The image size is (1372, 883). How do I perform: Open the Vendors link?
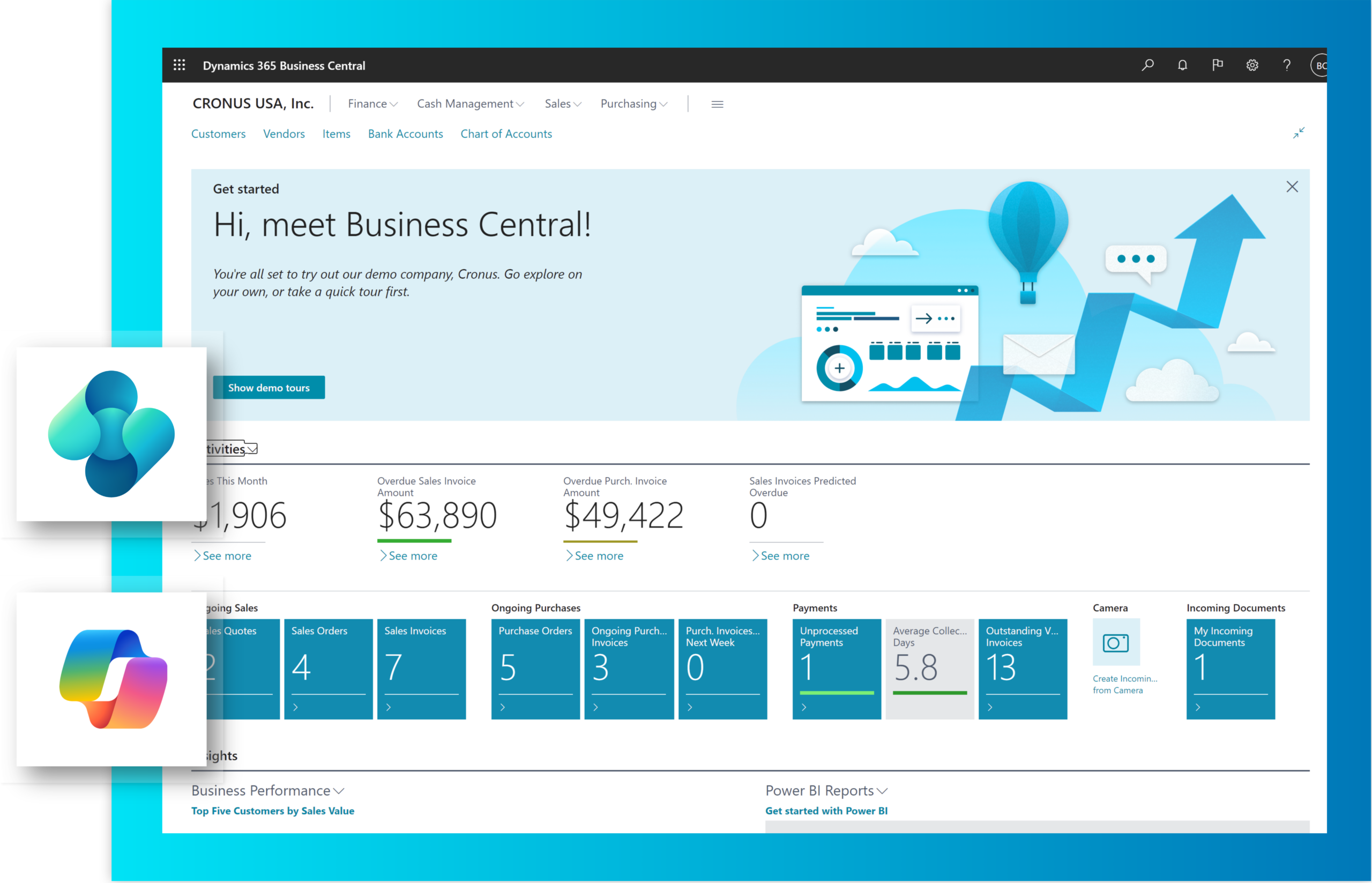pyautogui.click(x=284, y=133)
